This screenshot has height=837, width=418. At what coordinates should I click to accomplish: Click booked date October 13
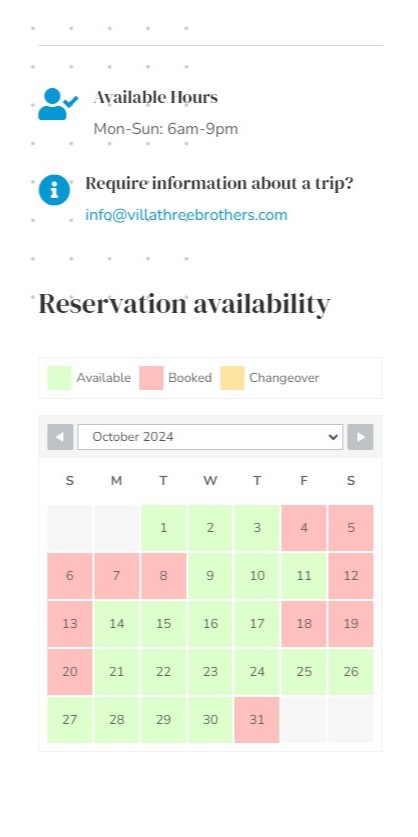[x=70, y=623]
